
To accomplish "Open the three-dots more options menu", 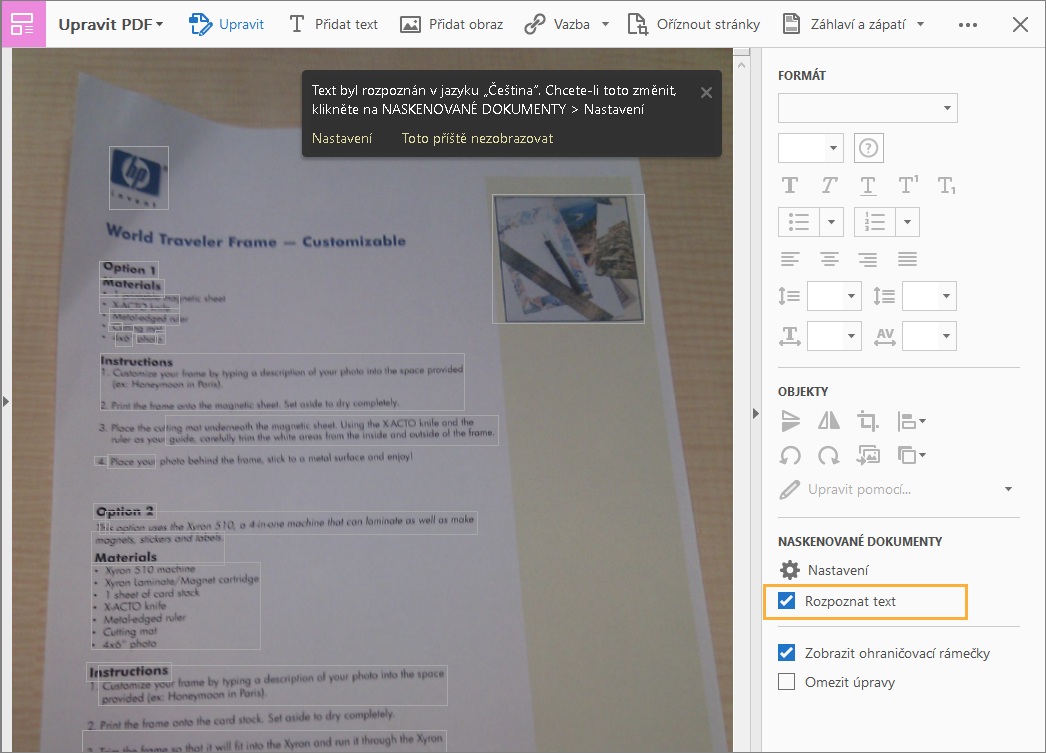I will click(x=968, y=25).
